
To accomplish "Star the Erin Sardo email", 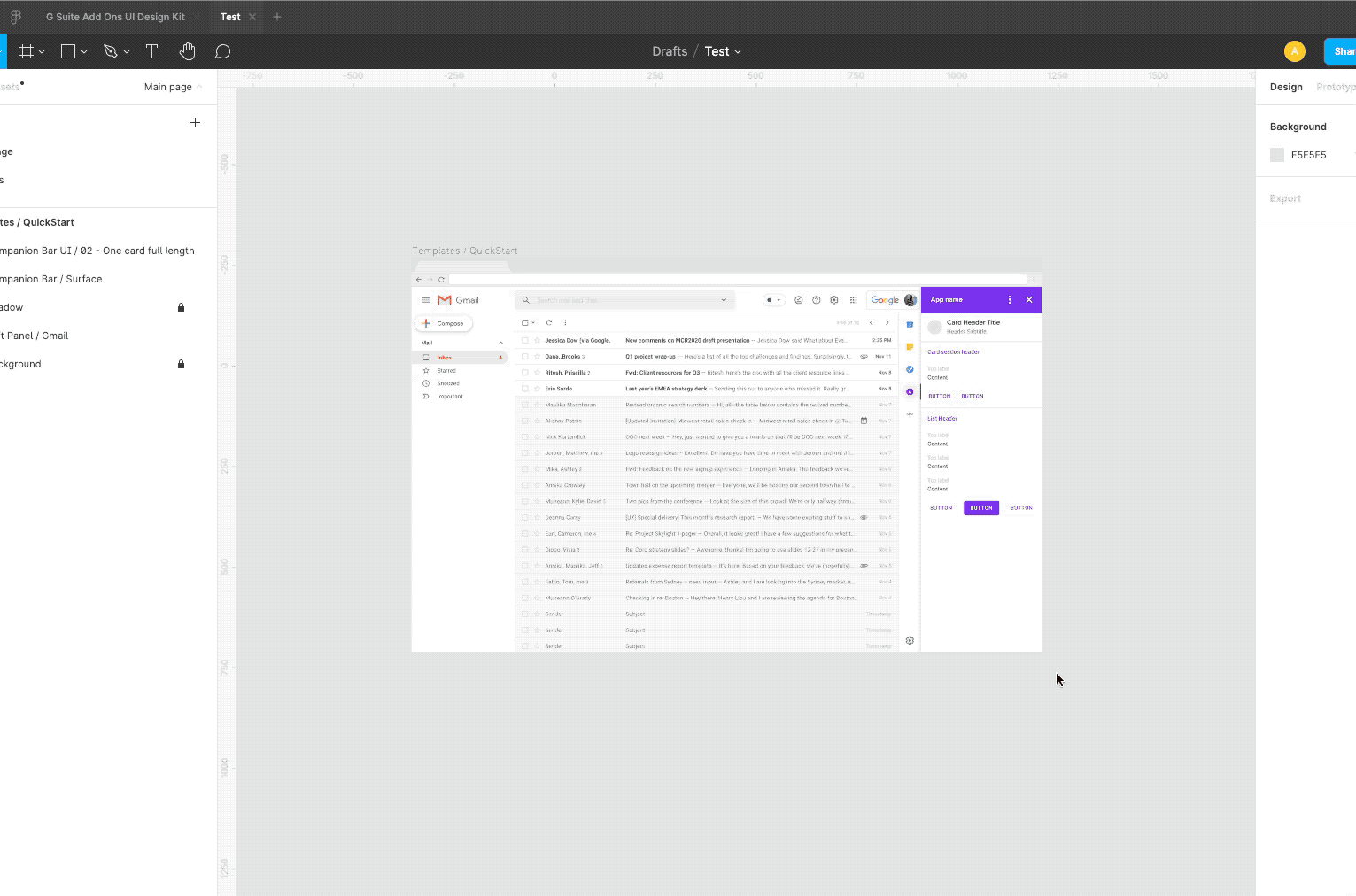I will (537, 389).
